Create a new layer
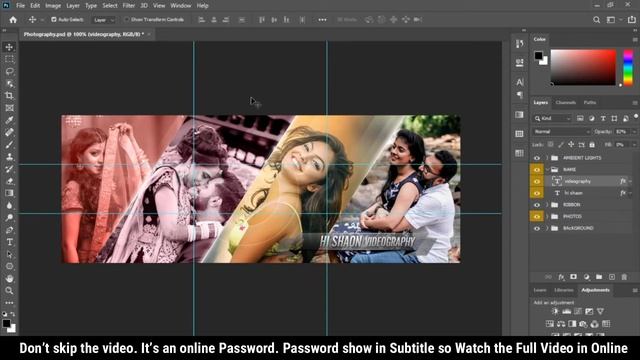 611,277
